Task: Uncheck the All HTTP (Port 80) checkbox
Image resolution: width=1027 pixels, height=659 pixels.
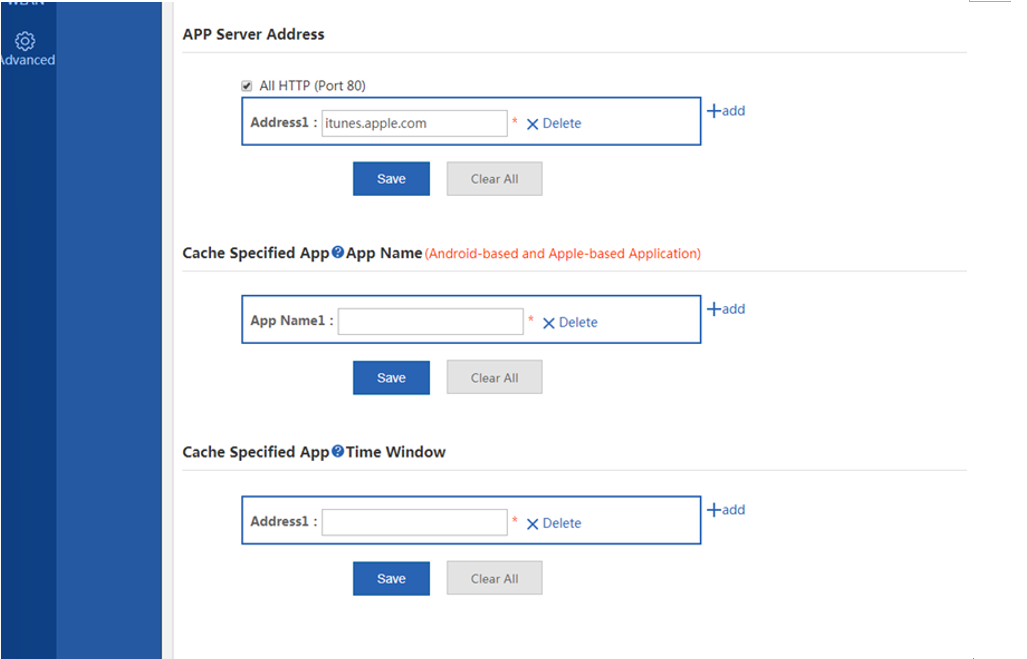Action: [247, 86]
